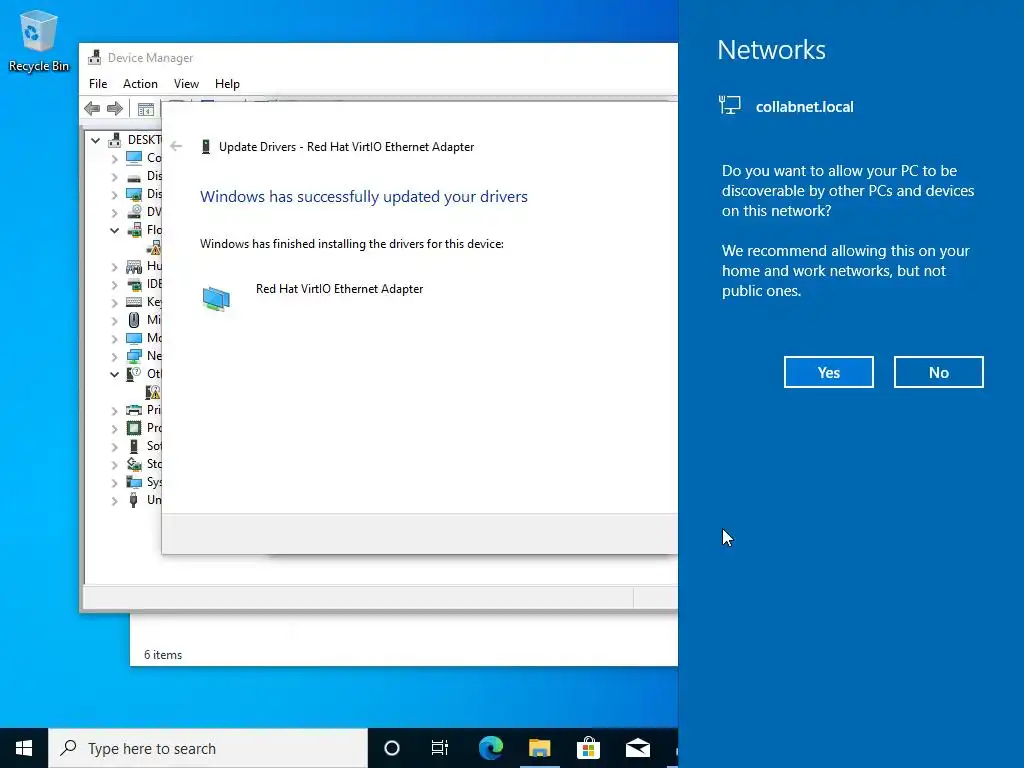Select the warning device under Other devices
Image resolution: width=1024 pixels, height=768 pixels.
[153, 392]
